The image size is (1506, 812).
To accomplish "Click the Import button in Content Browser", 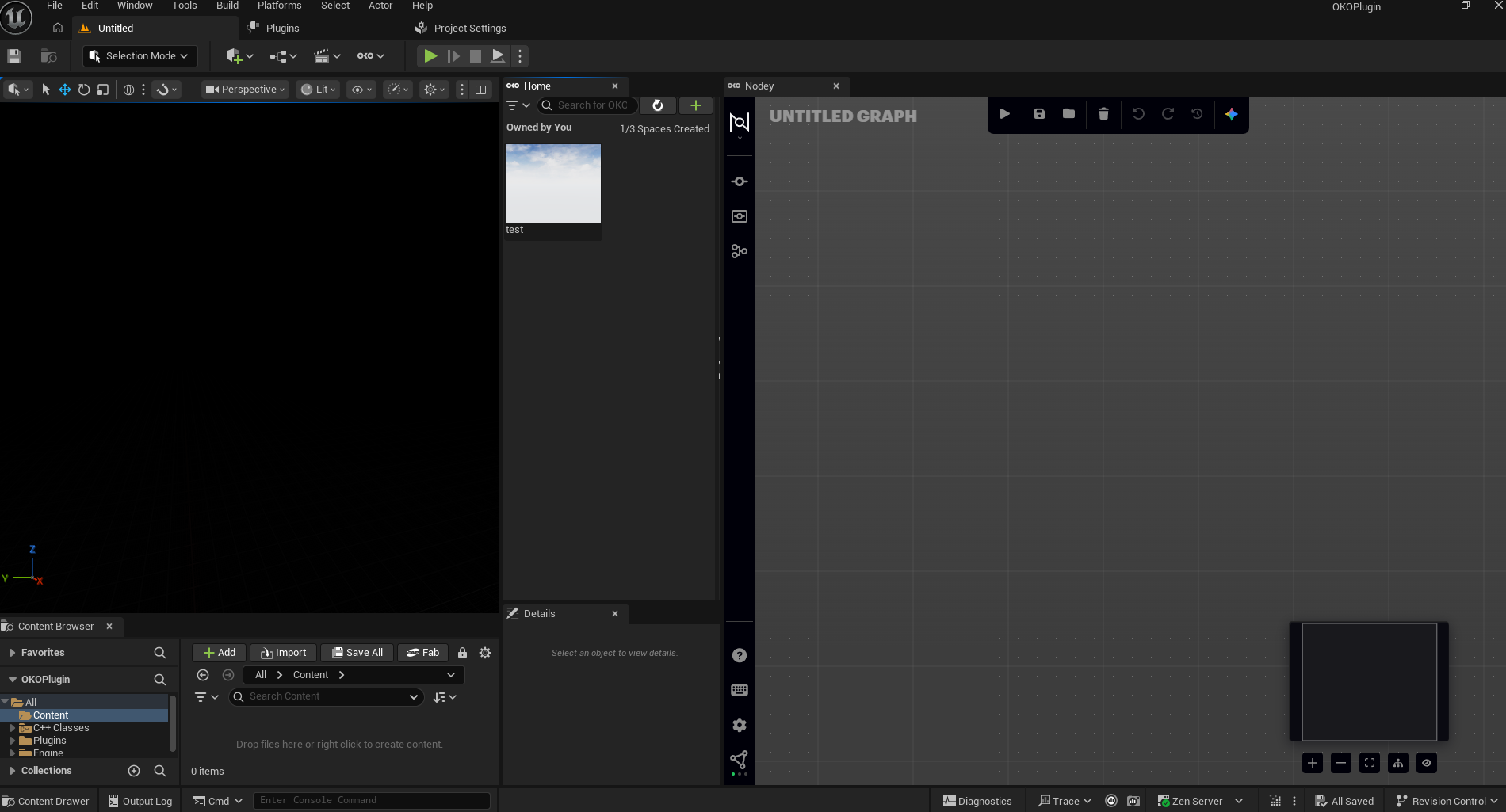I will point(284,653).
